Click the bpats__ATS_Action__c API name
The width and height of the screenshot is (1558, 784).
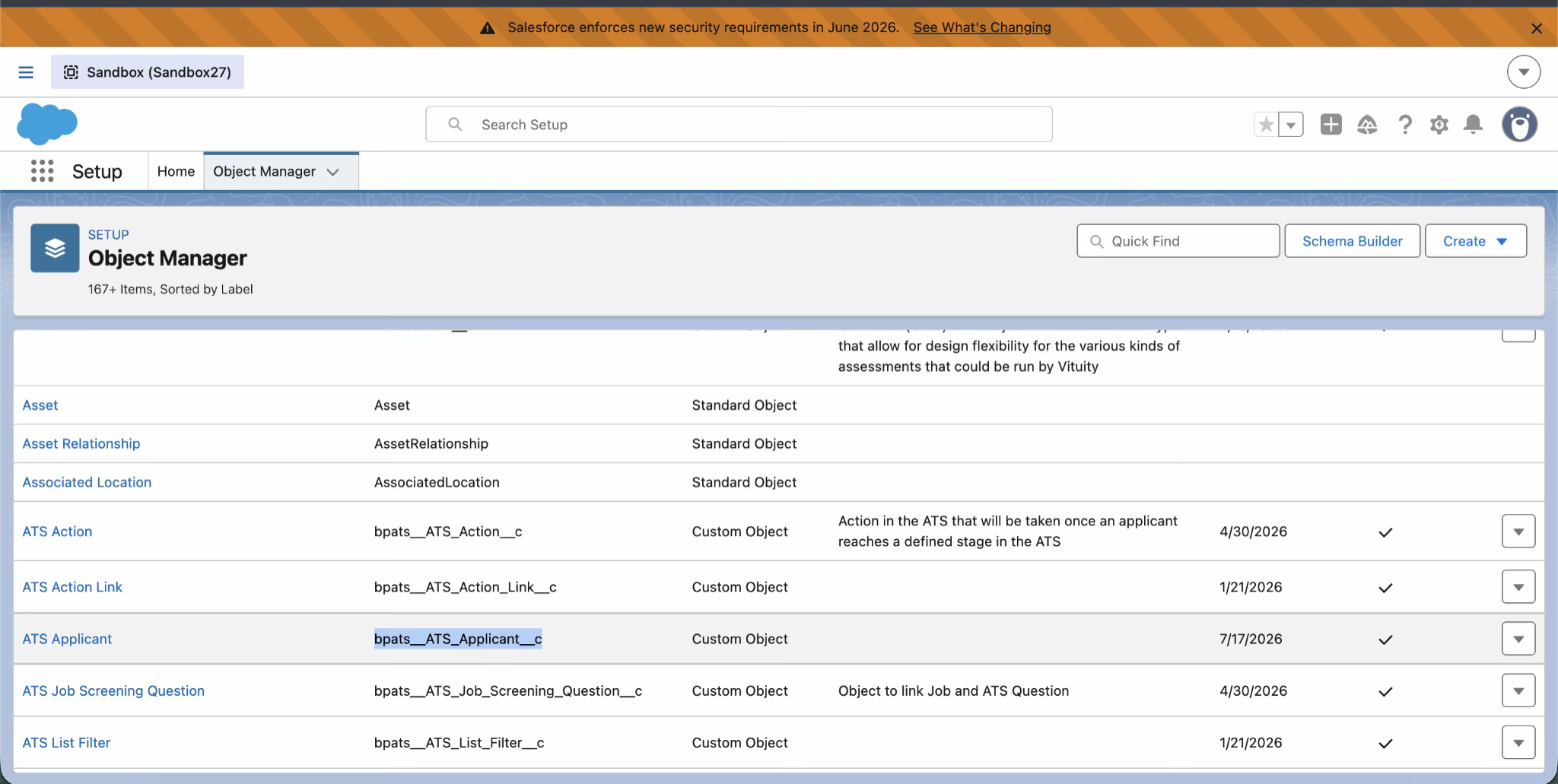coord(448,532)
